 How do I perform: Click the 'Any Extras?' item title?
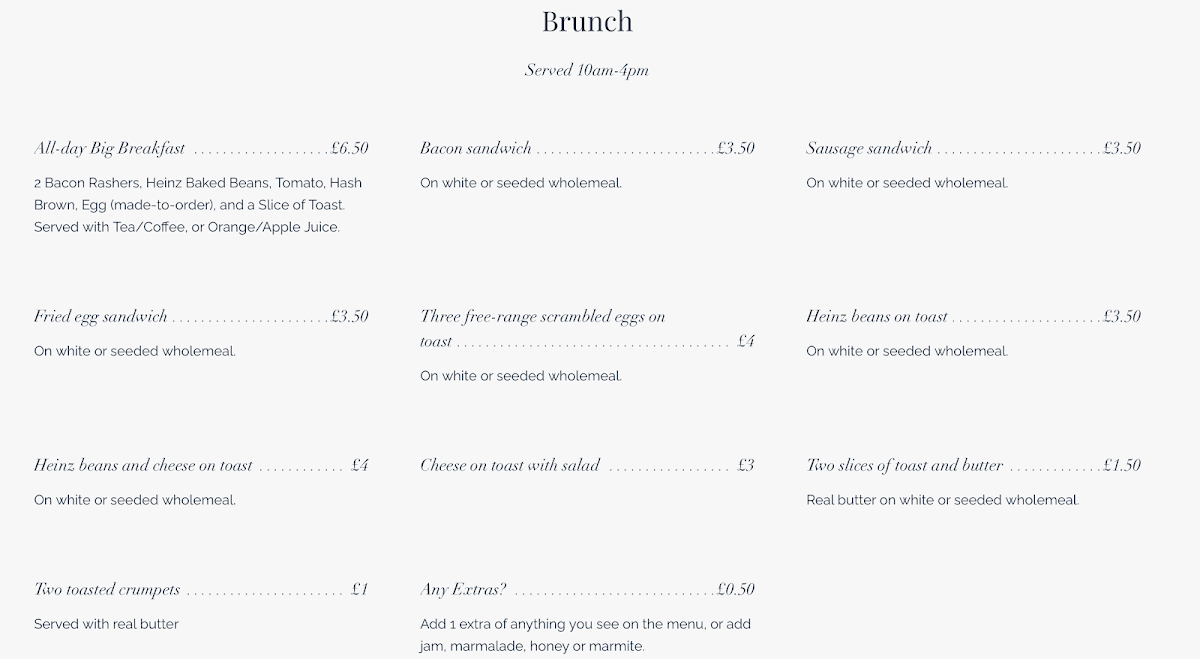click(x=463, y=590)
